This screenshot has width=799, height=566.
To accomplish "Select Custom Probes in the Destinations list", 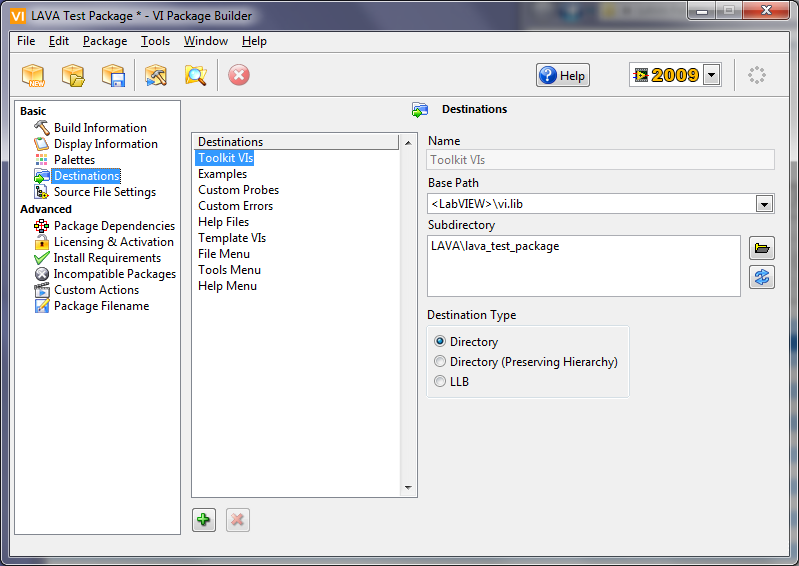I will tap(238, 190).
